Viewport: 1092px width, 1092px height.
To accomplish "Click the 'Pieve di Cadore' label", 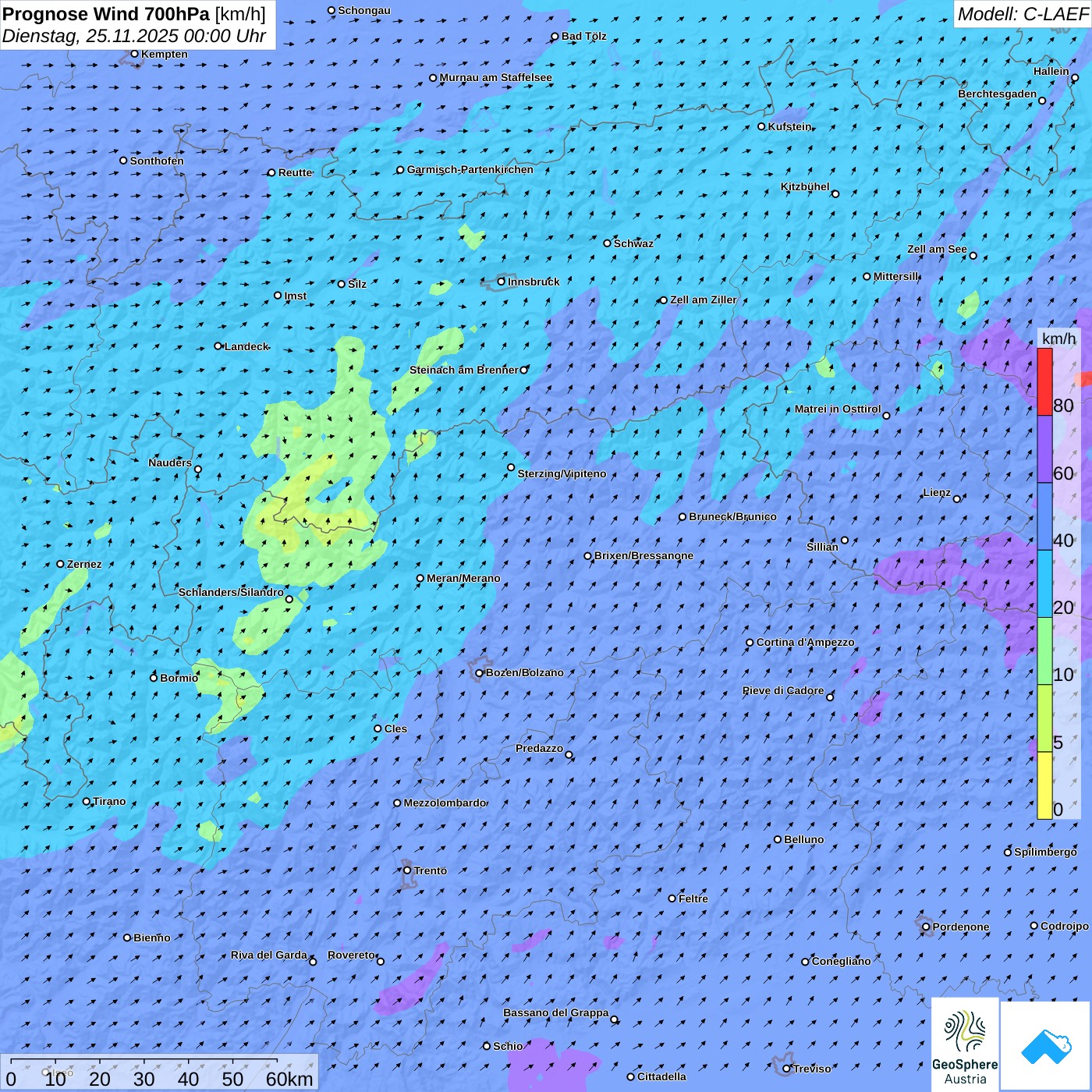I will [783, 690].
